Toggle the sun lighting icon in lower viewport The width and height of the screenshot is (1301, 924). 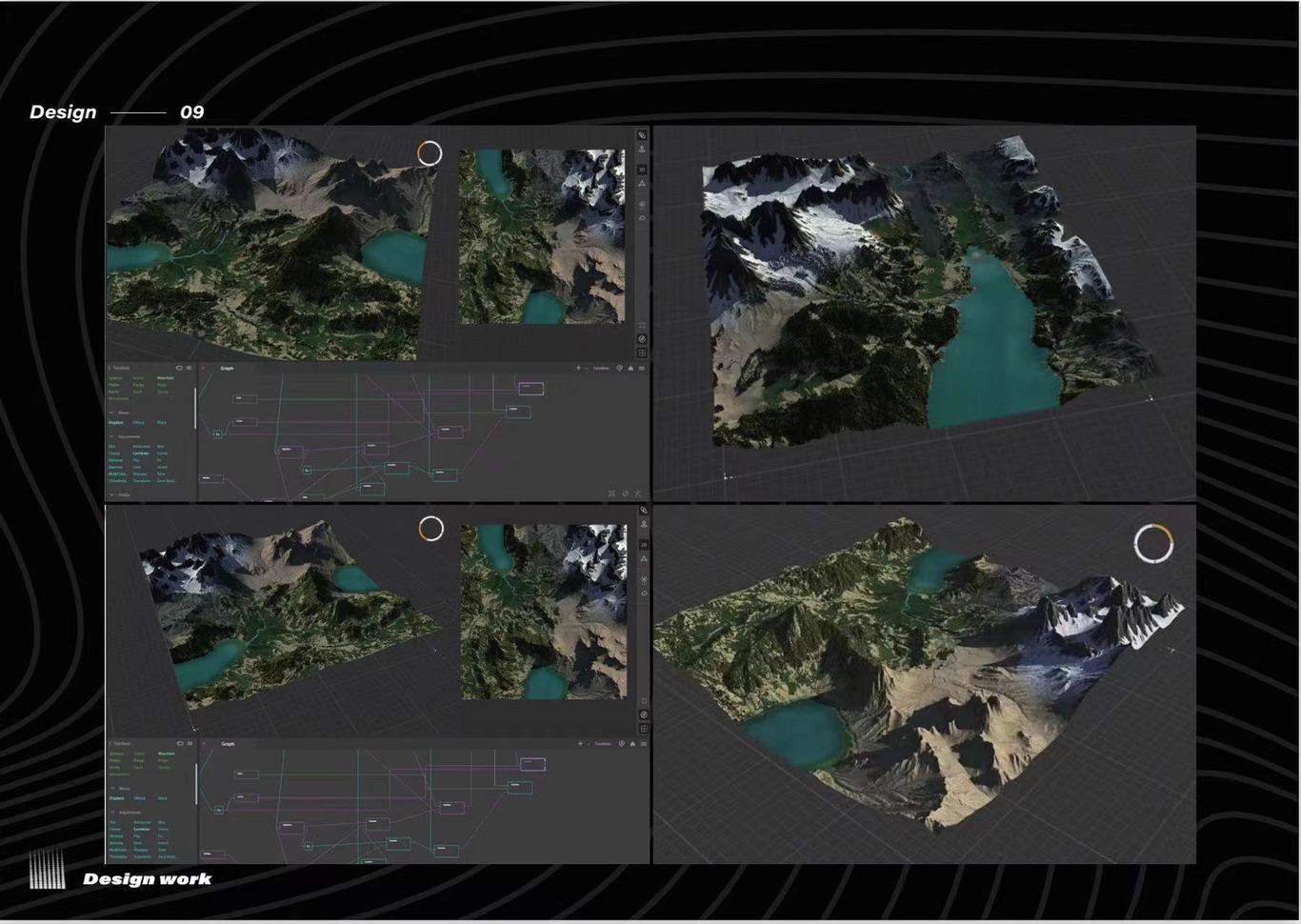[x=644, y=580]
